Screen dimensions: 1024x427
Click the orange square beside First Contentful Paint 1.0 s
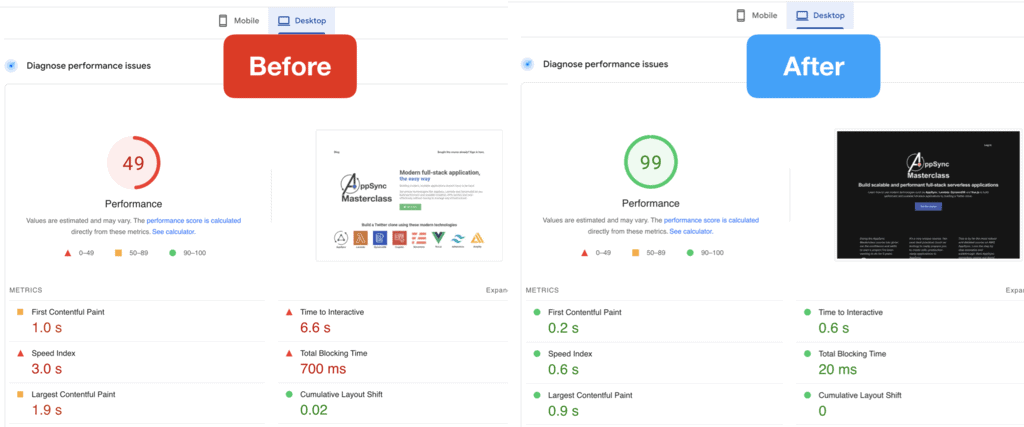coord(21,312)
